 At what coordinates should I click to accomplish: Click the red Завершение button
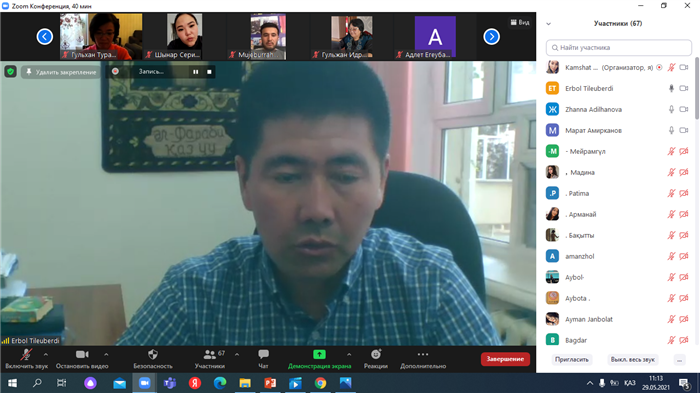pyautogui.click(x=505, y=359)
